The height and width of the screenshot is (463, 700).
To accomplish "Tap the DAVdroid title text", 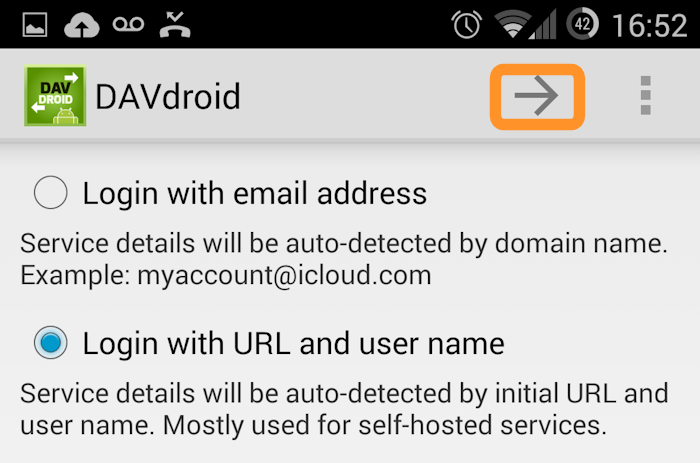I will coord(168,96).
